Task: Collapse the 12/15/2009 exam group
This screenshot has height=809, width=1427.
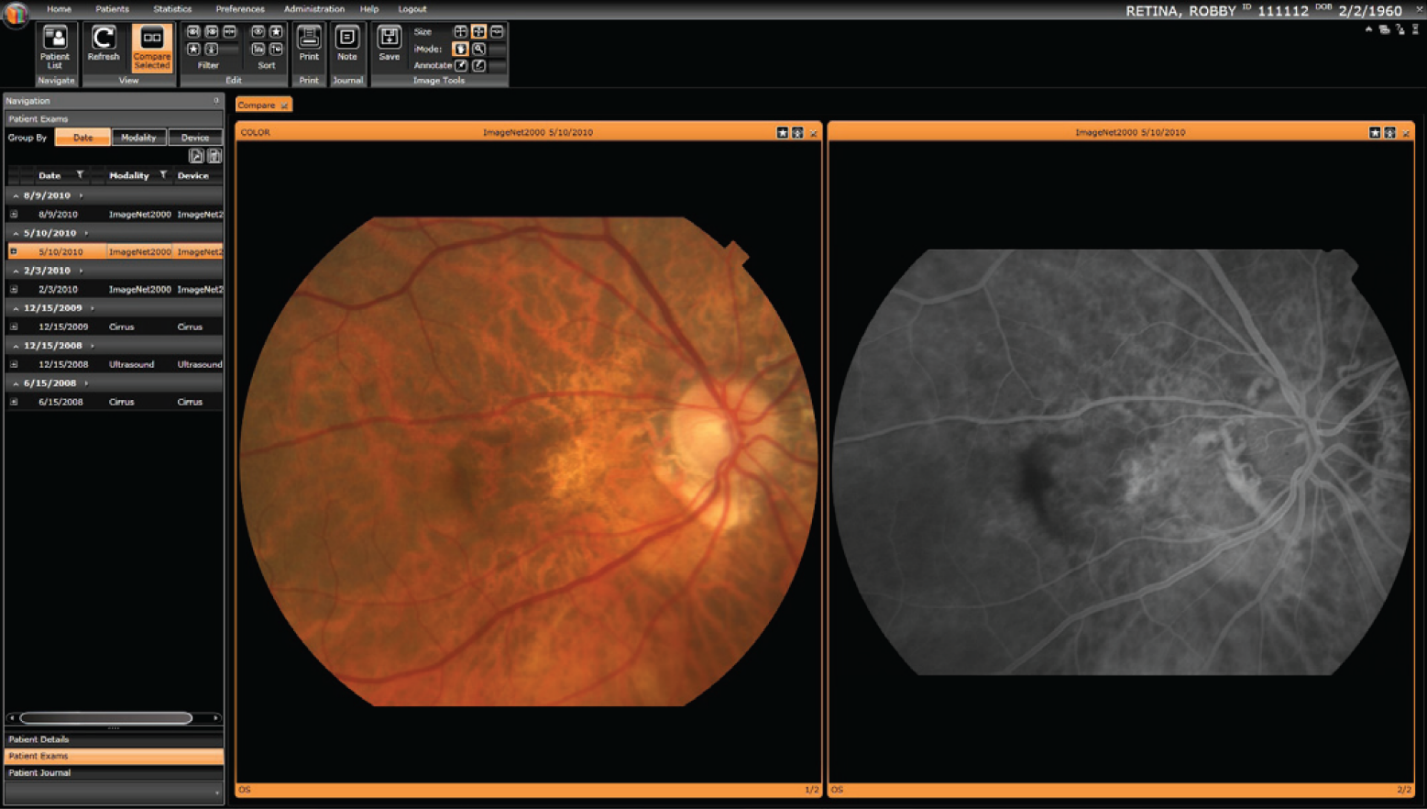Action: pyautogui.click(x=15, y=308)
